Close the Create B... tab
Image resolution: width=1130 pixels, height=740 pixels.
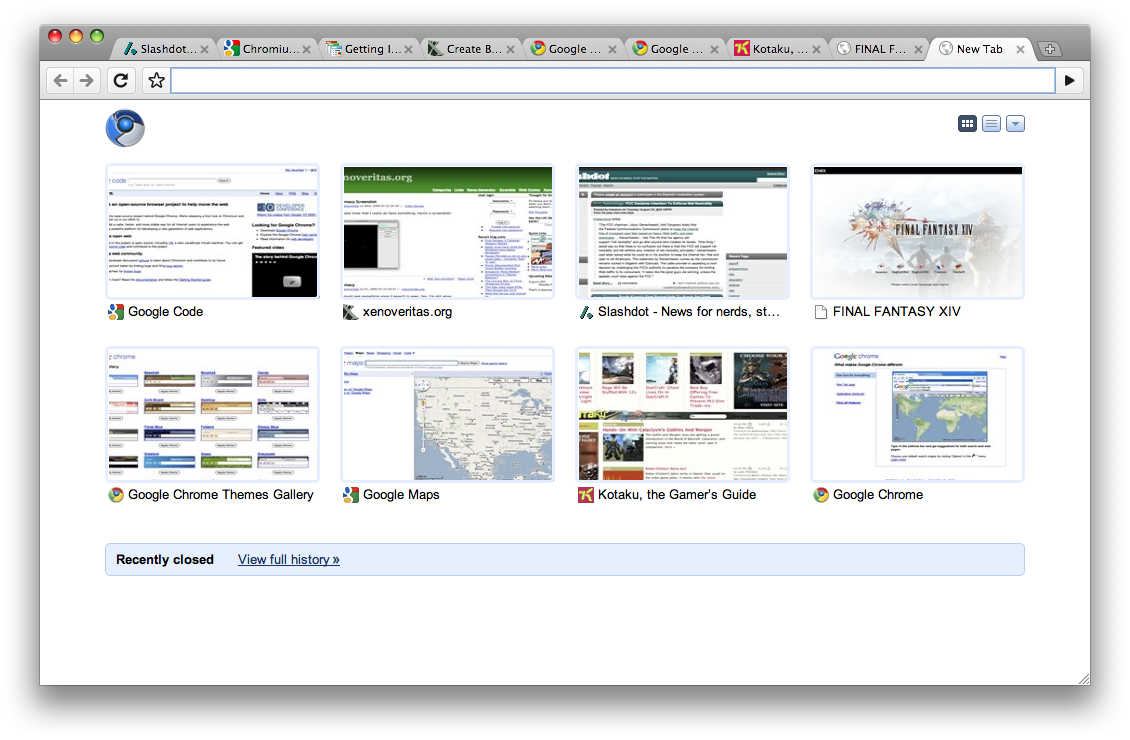[x=511, y=50]
